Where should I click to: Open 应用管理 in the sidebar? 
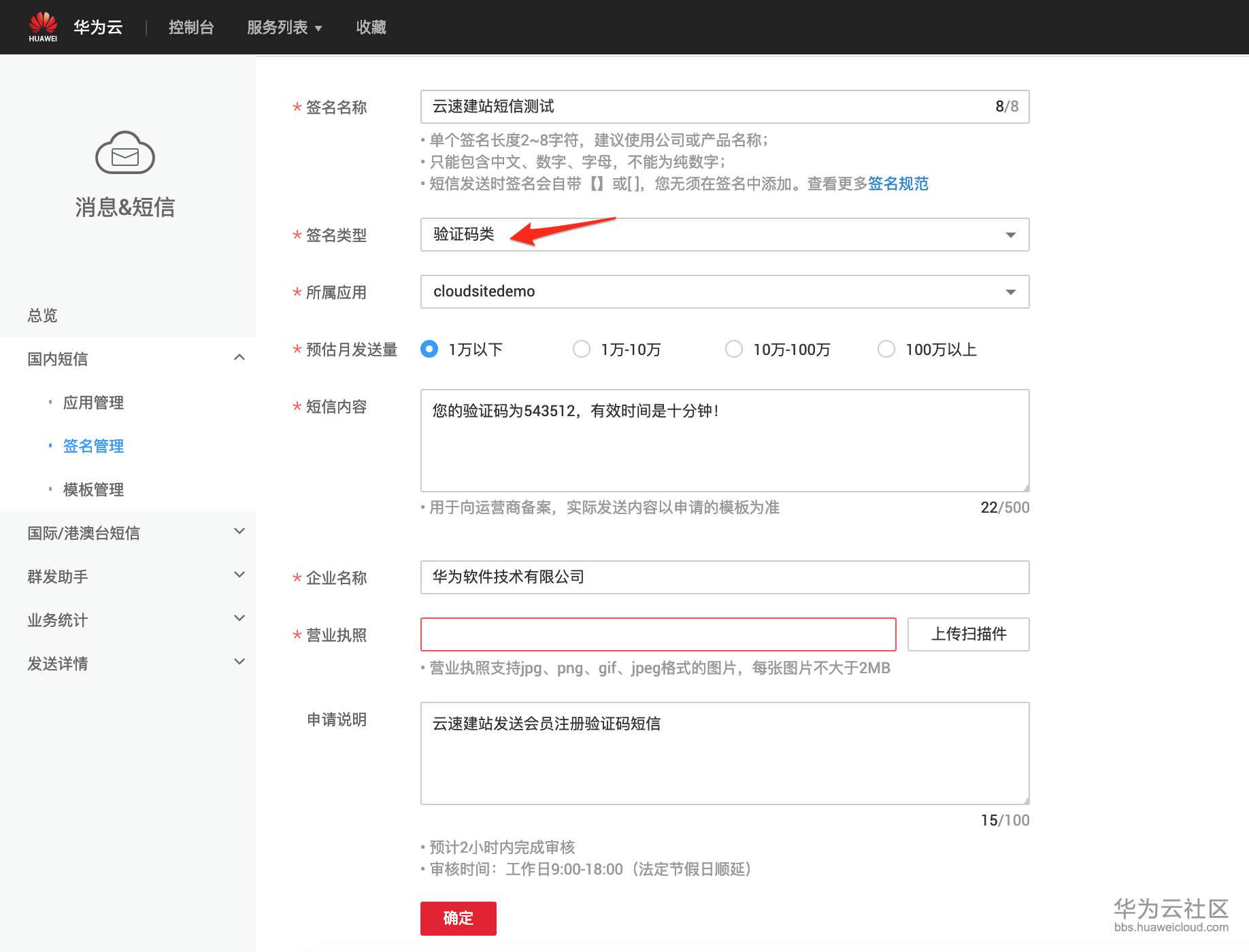(93, 403)
